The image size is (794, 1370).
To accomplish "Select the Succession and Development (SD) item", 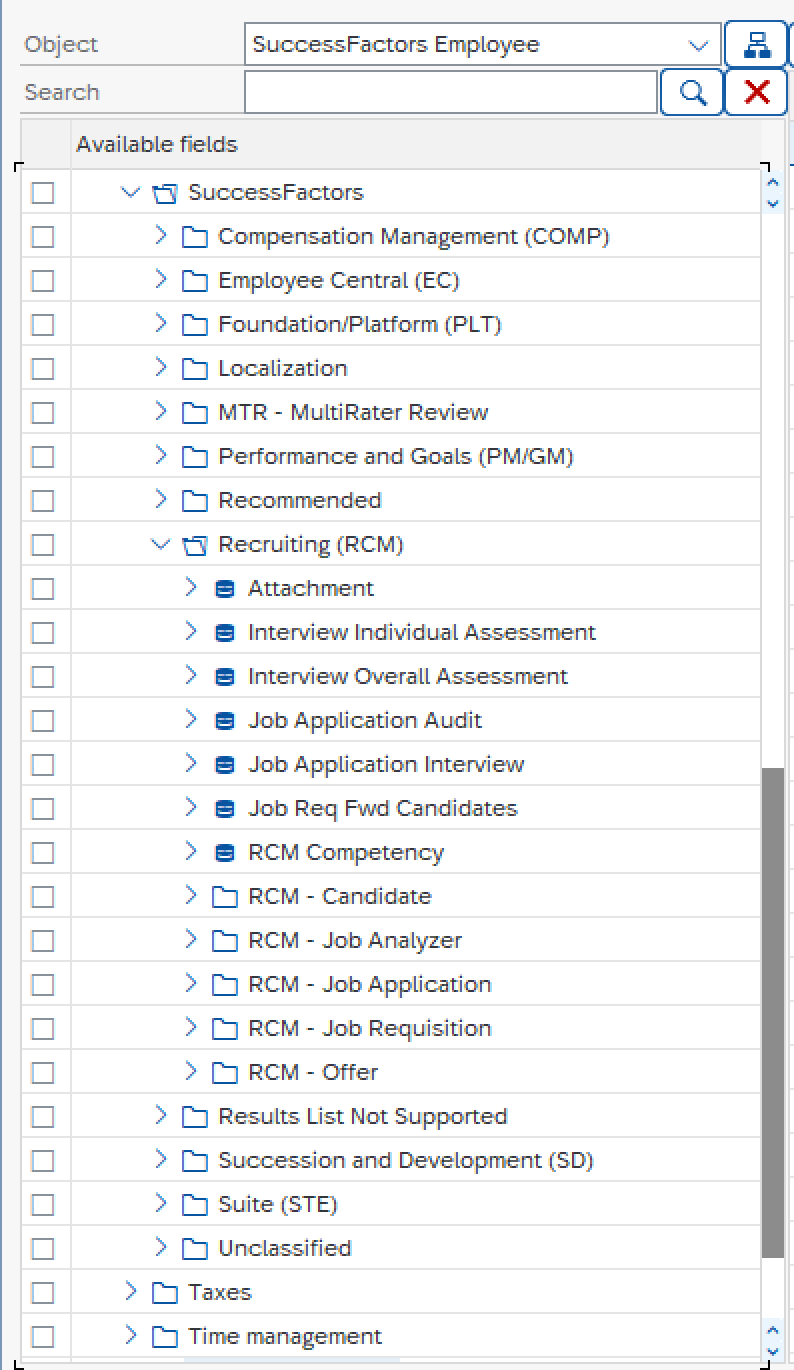I will click(406, 1161).
